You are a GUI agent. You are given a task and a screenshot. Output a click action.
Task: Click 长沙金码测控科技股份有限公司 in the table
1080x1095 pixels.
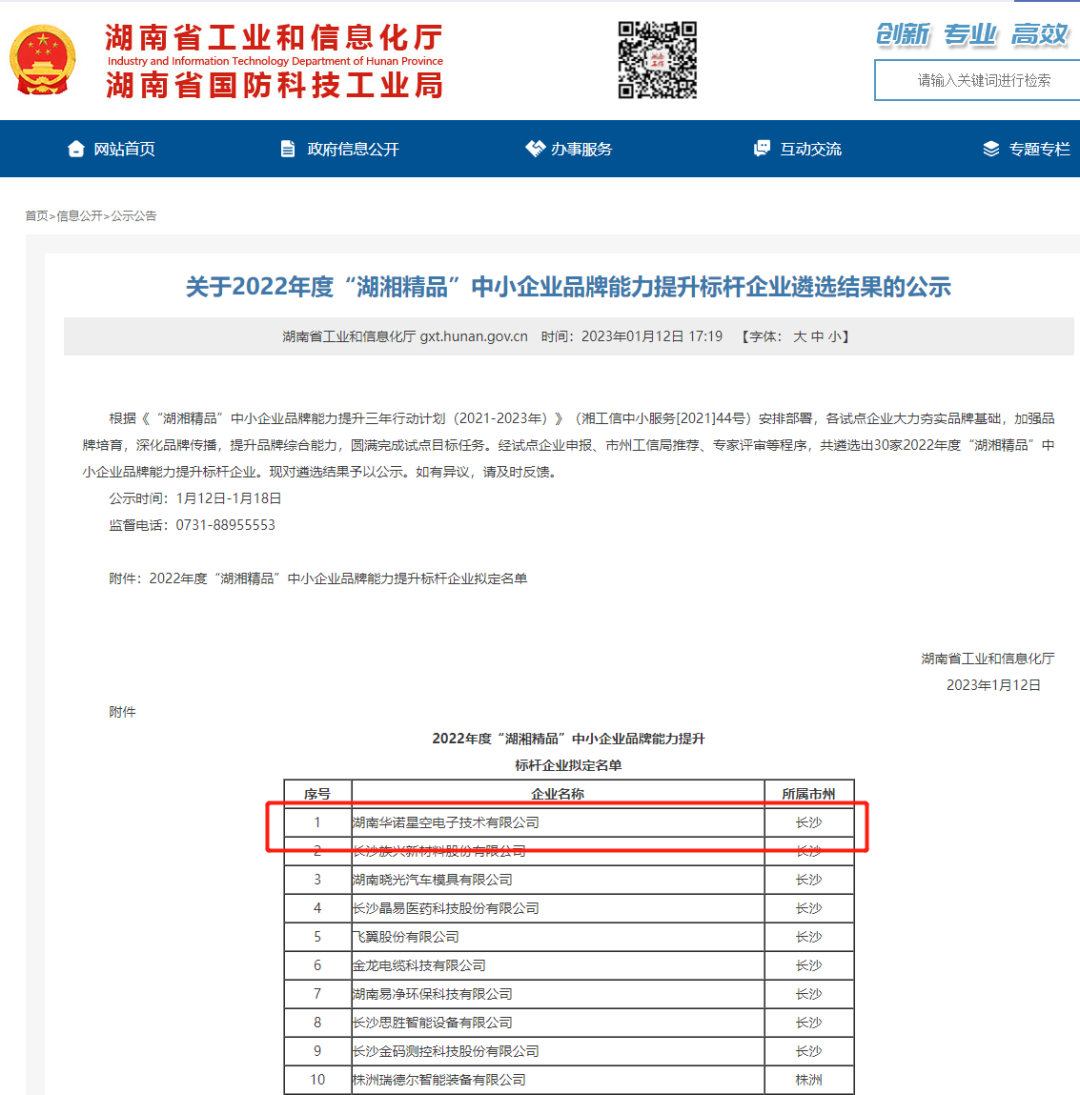(x=445, y=1052)
